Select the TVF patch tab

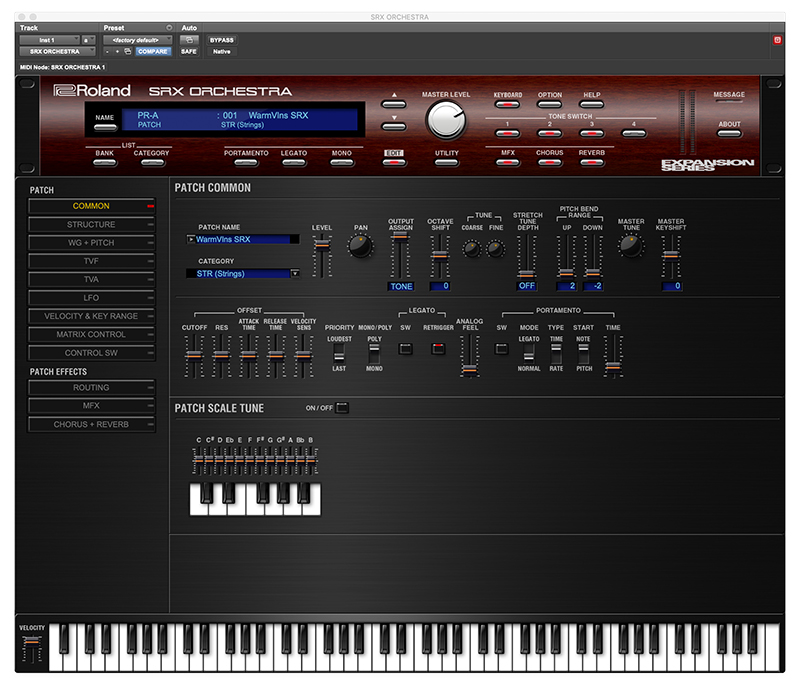(91, 261)
